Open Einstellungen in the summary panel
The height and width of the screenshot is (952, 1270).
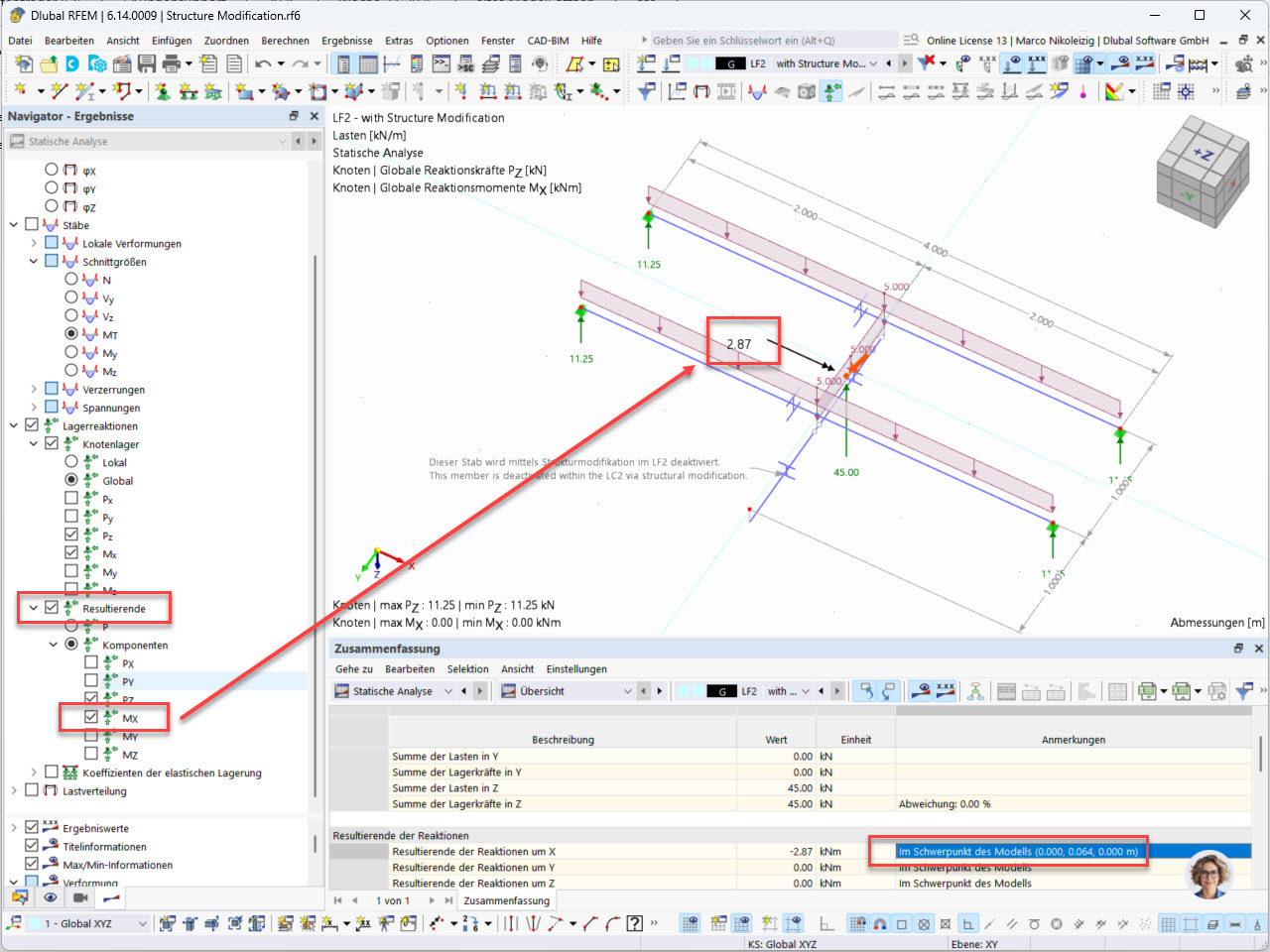(576, 669)
